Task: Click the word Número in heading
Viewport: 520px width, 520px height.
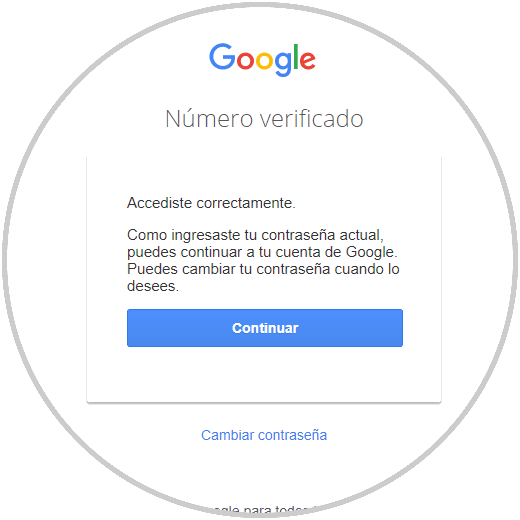Action: [209, 118]
